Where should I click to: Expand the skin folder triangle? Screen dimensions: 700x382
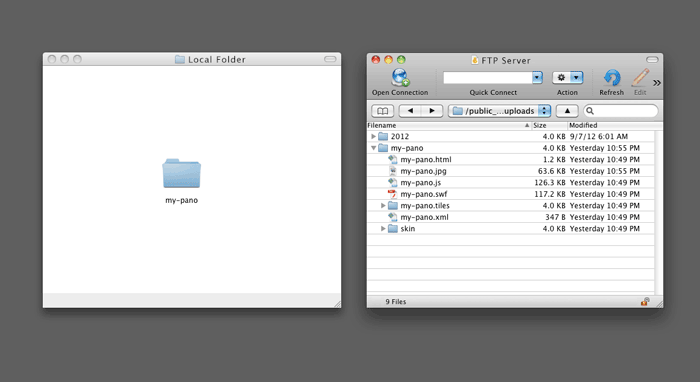tap(383, 228)
